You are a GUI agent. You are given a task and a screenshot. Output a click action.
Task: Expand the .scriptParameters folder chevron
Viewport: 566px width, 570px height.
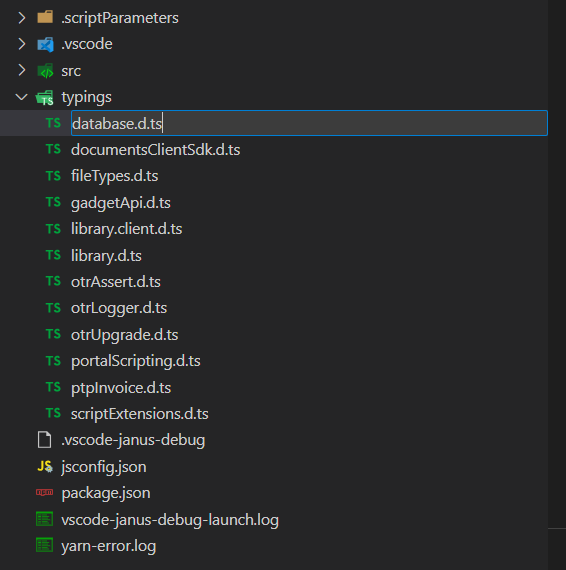click(x=22, y=17)
